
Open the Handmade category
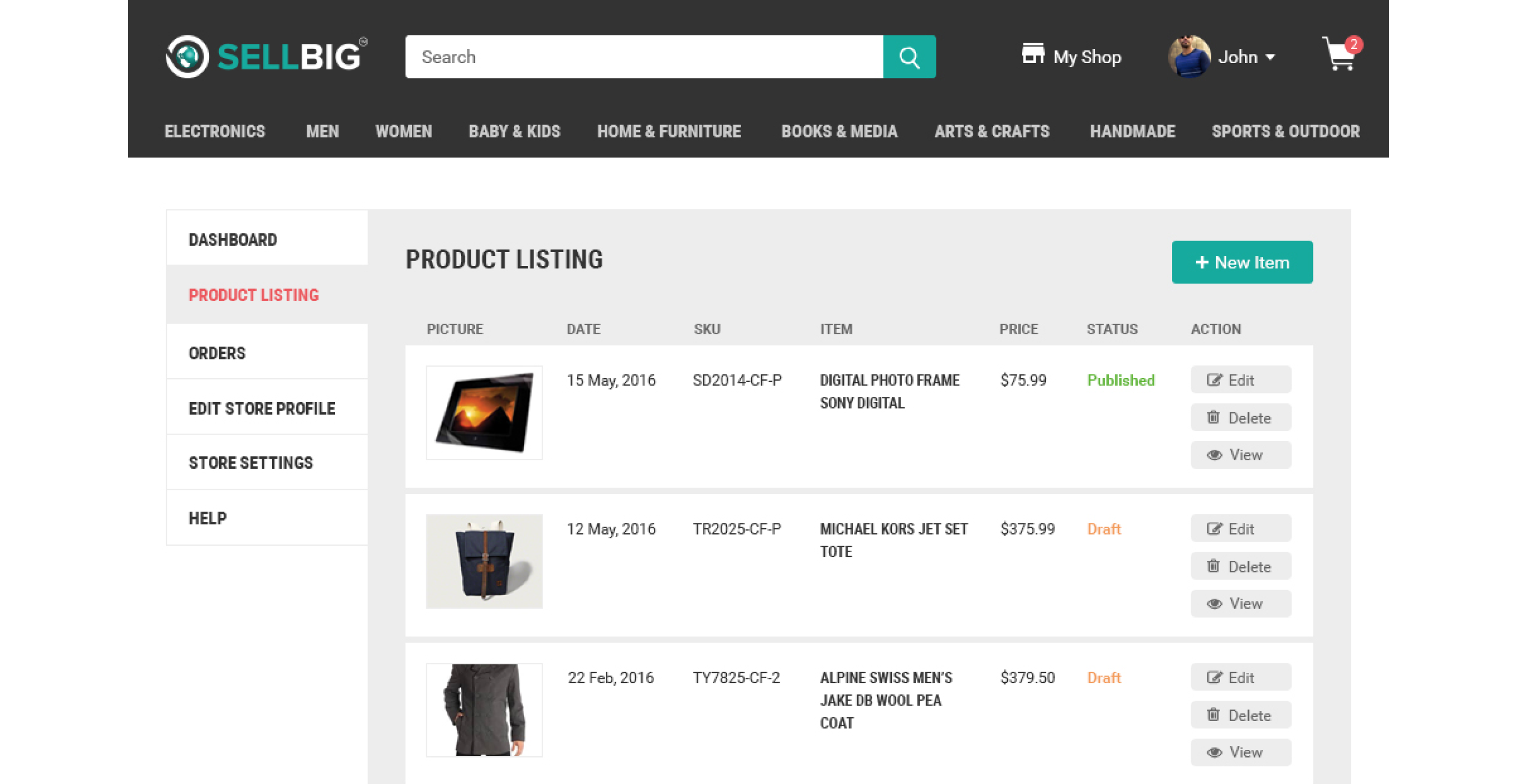click(x=1132, y=131)
